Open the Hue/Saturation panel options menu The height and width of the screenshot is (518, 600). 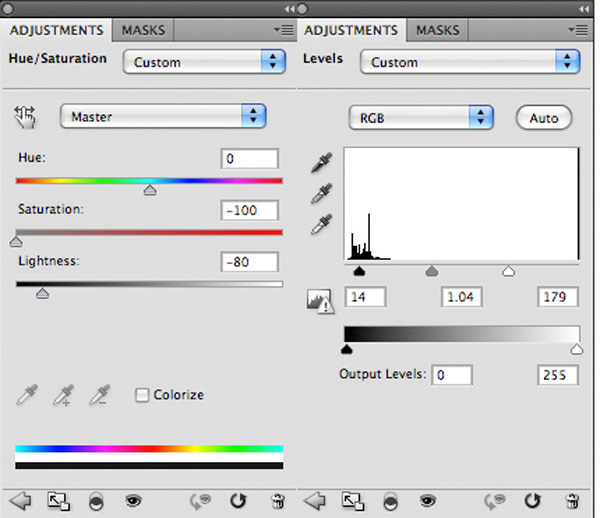284,30
